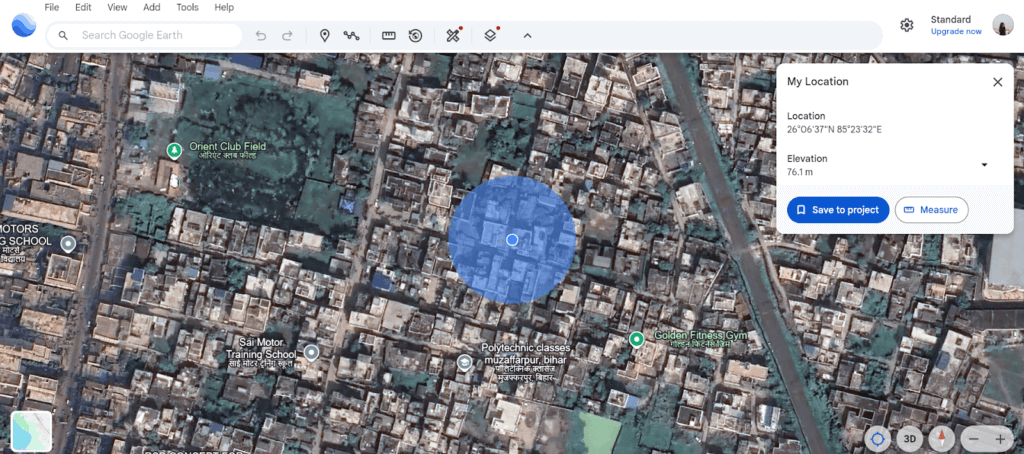This screenshot has height=454, width=1024.
Task: Click the Upgrade now link
Action: tap(956, 32)
